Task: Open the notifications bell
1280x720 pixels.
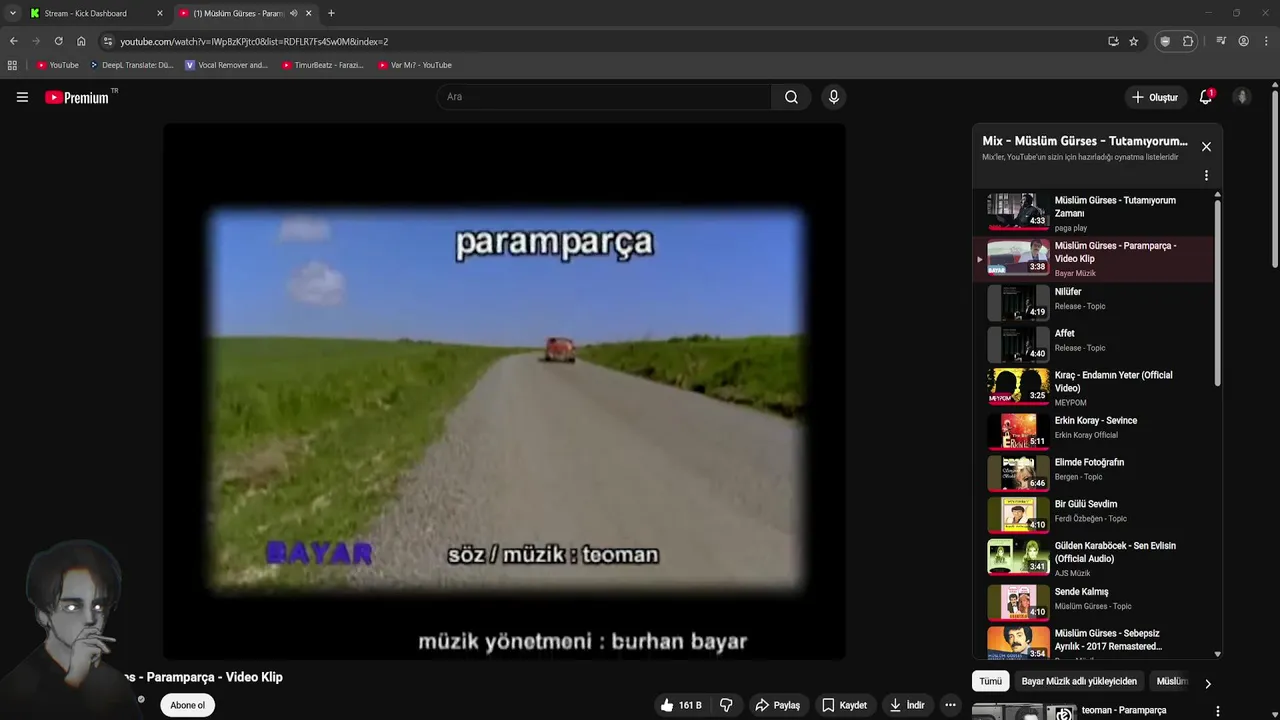Action: click(x=1206, y=97)
